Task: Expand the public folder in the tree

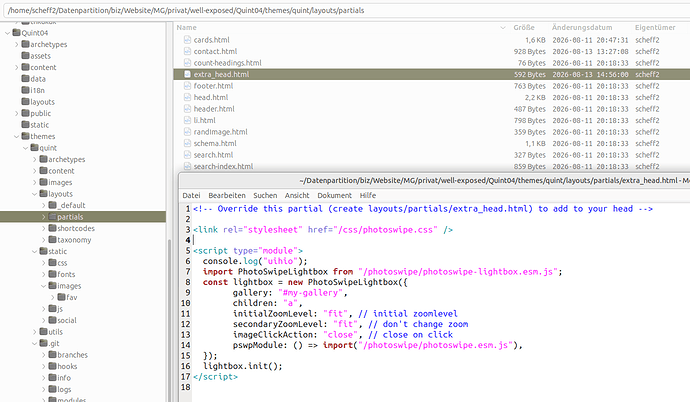Action: 16,113
